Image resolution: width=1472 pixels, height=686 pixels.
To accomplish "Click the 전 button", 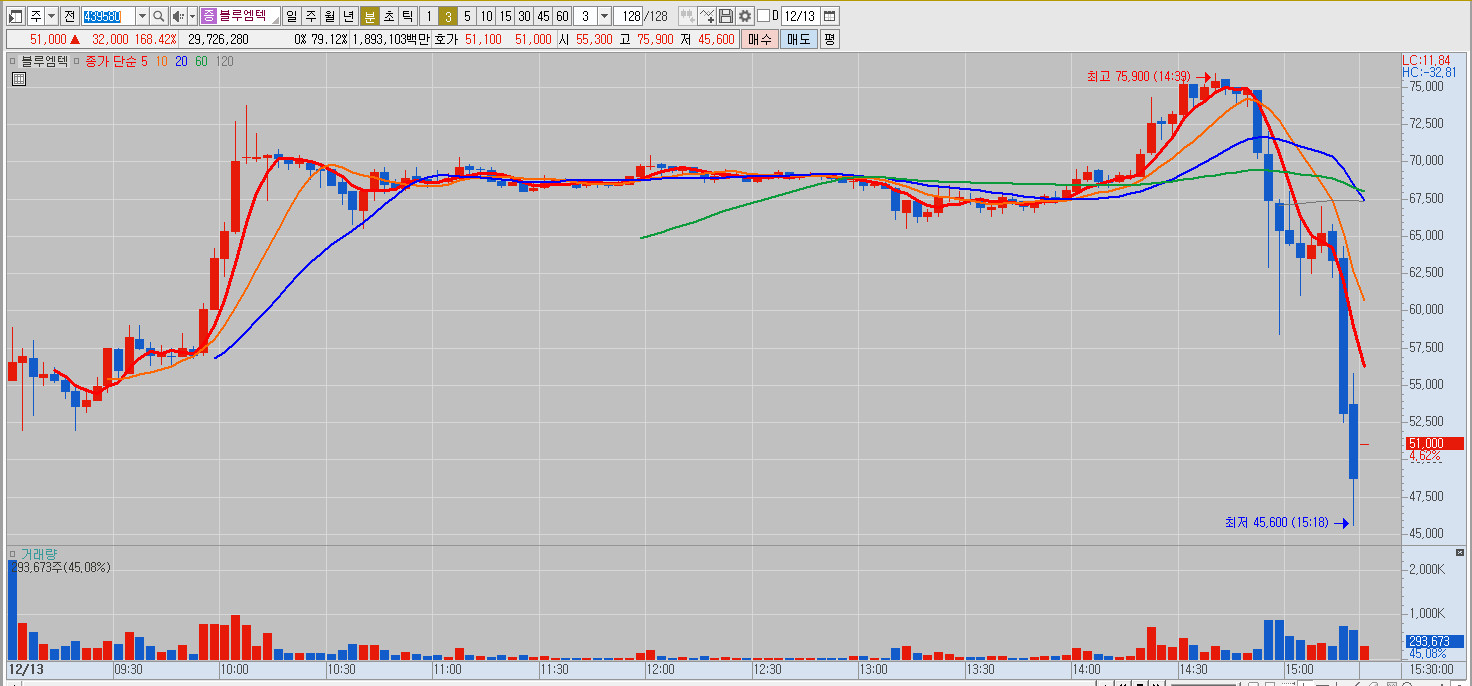I will point(69,16).
